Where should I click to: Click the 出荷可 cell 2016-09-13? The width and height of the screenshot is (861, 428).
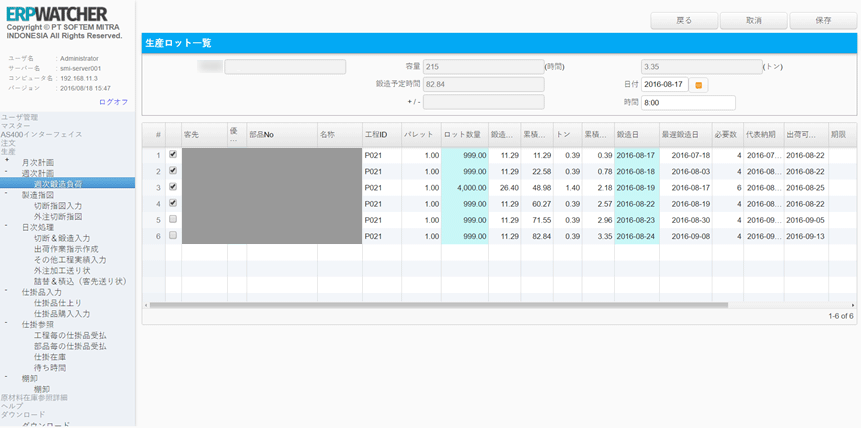806,236
